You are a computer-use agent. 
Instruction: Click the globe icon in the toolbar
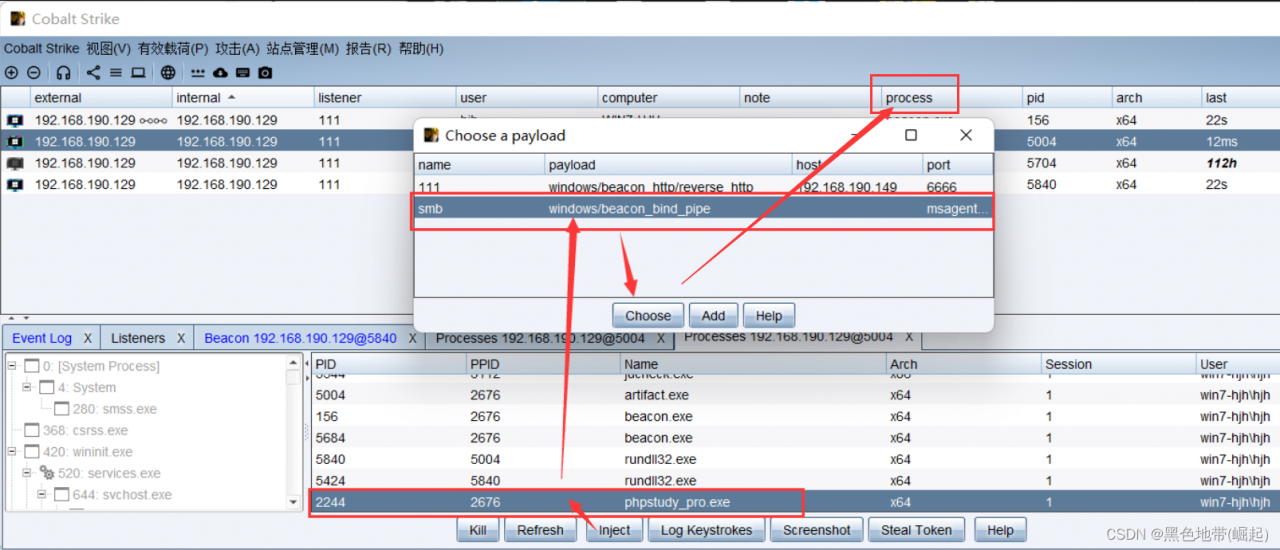click(x=168, y=73)
